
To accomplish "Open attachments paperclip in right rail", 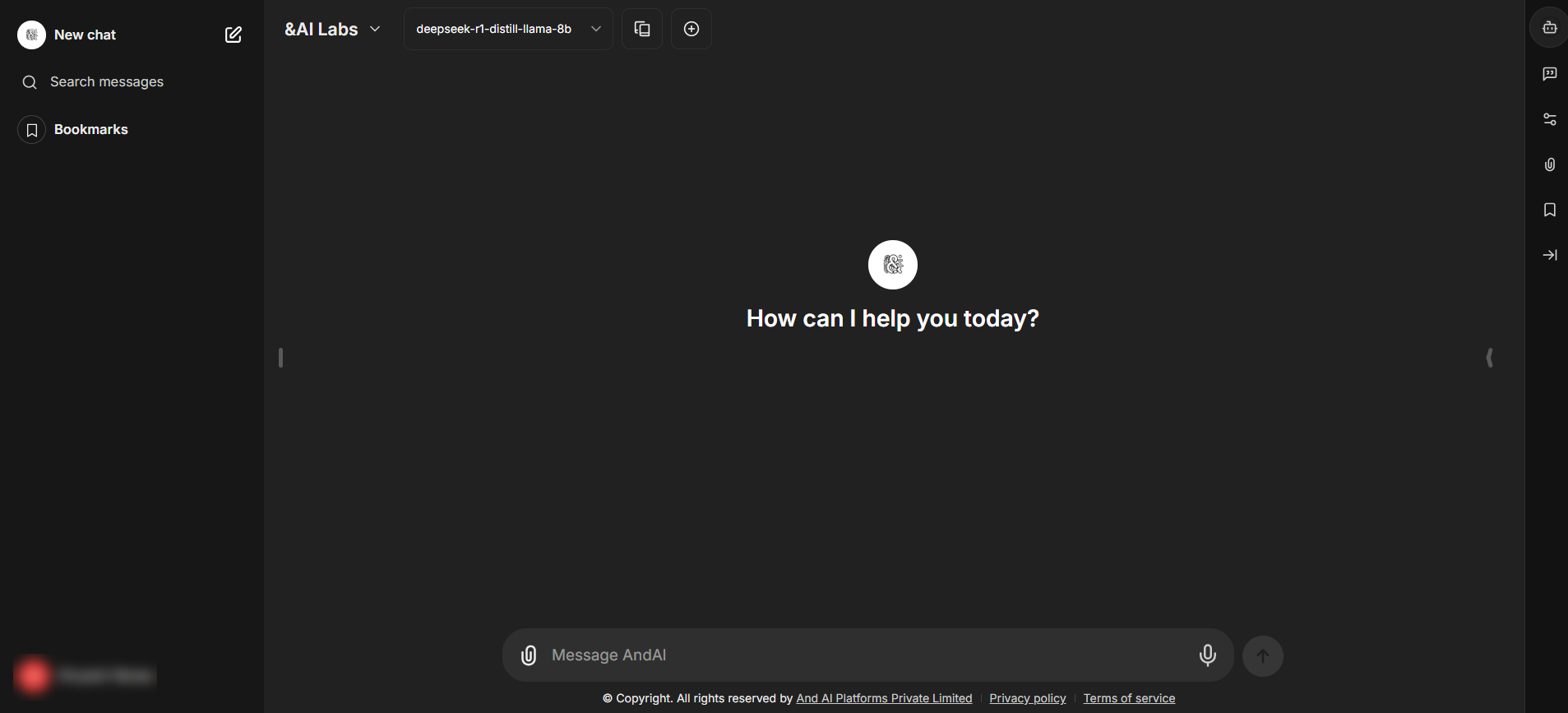I will click(1549, 164).
